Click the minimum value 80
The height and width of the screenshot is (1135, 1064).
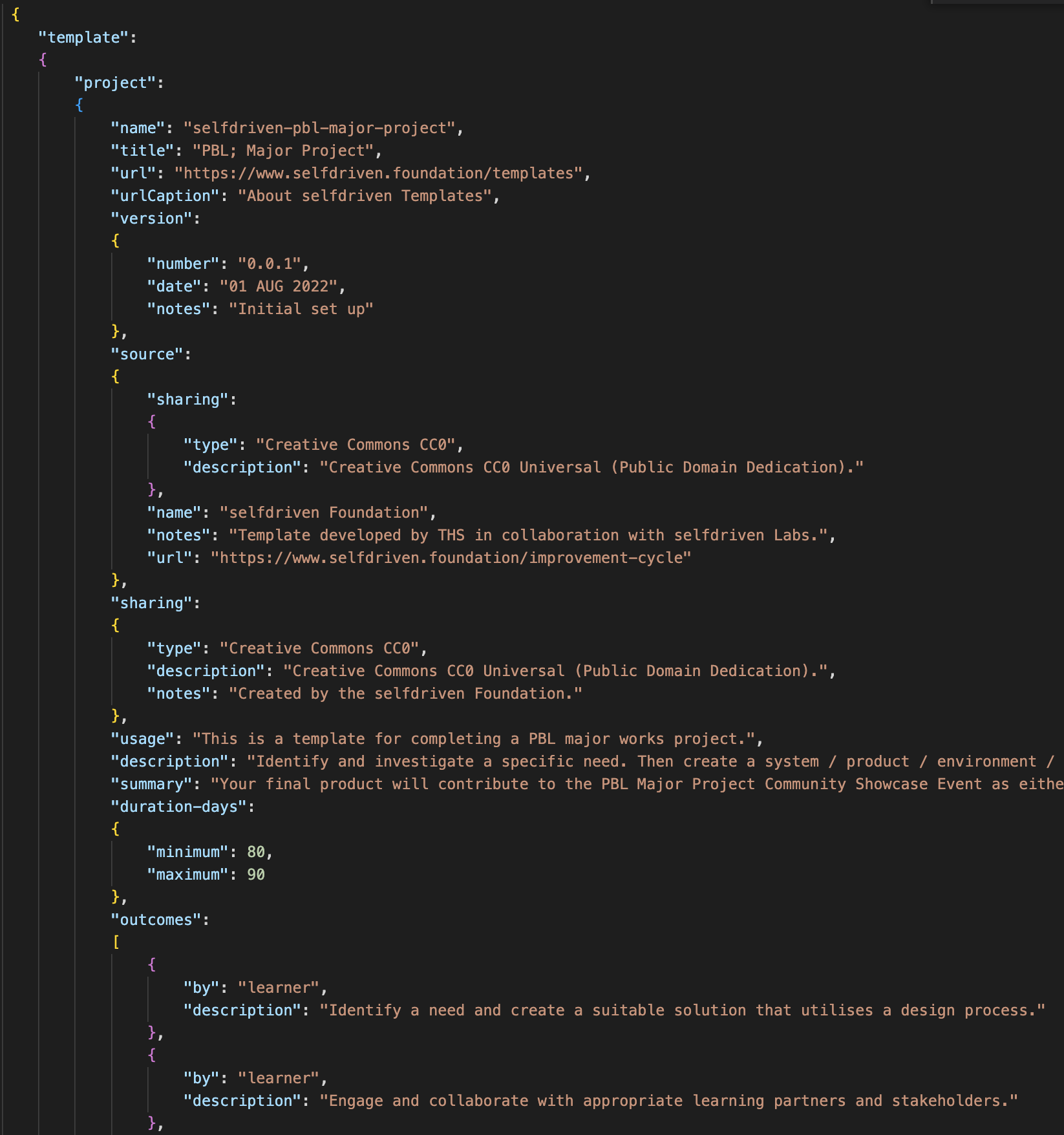click(256, 852)
